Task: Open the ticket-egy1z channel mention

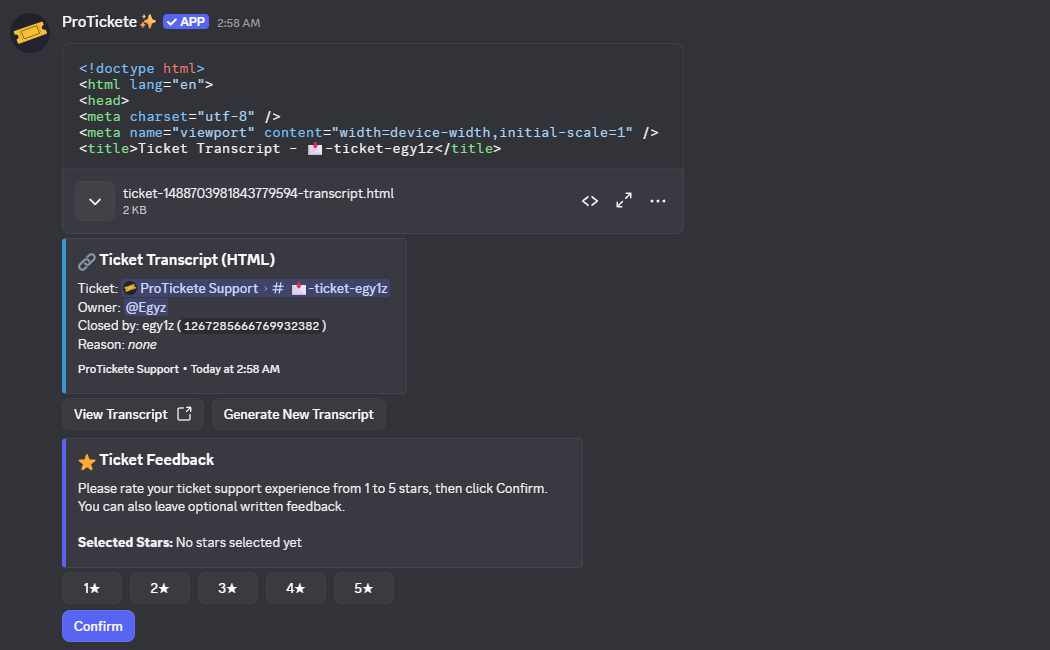Action: pyautogui.click(x=338, y=288)
